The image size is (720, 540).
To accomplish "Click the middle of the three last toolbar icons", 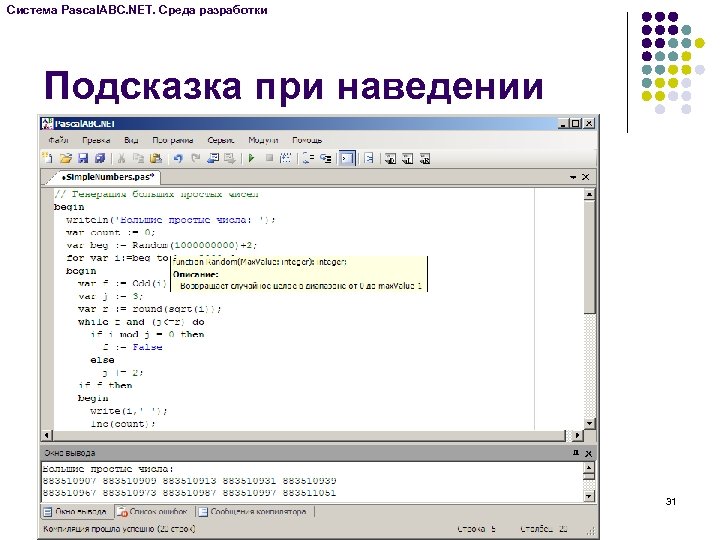I will coord(407,158).
